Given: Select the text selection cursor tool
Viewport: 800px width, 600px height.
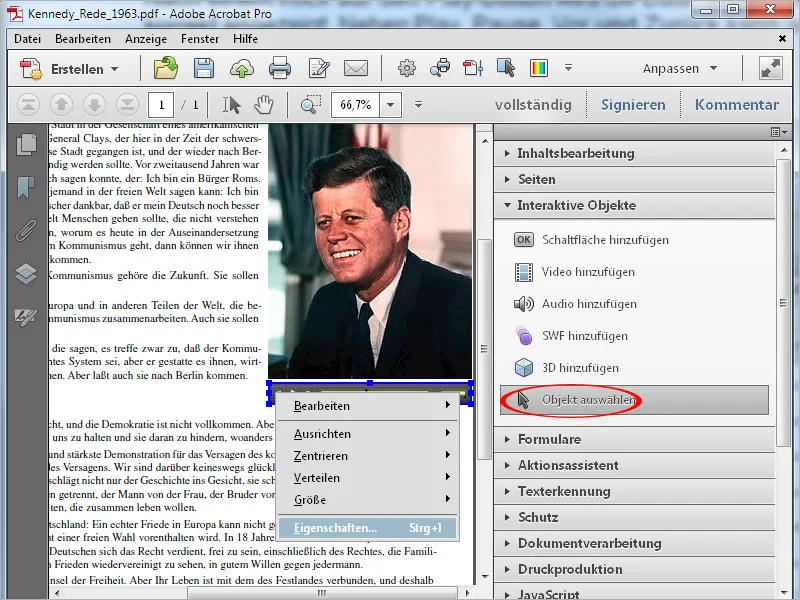Looking at the screenshot, I should pyautogui.click(x=231, y=105).
